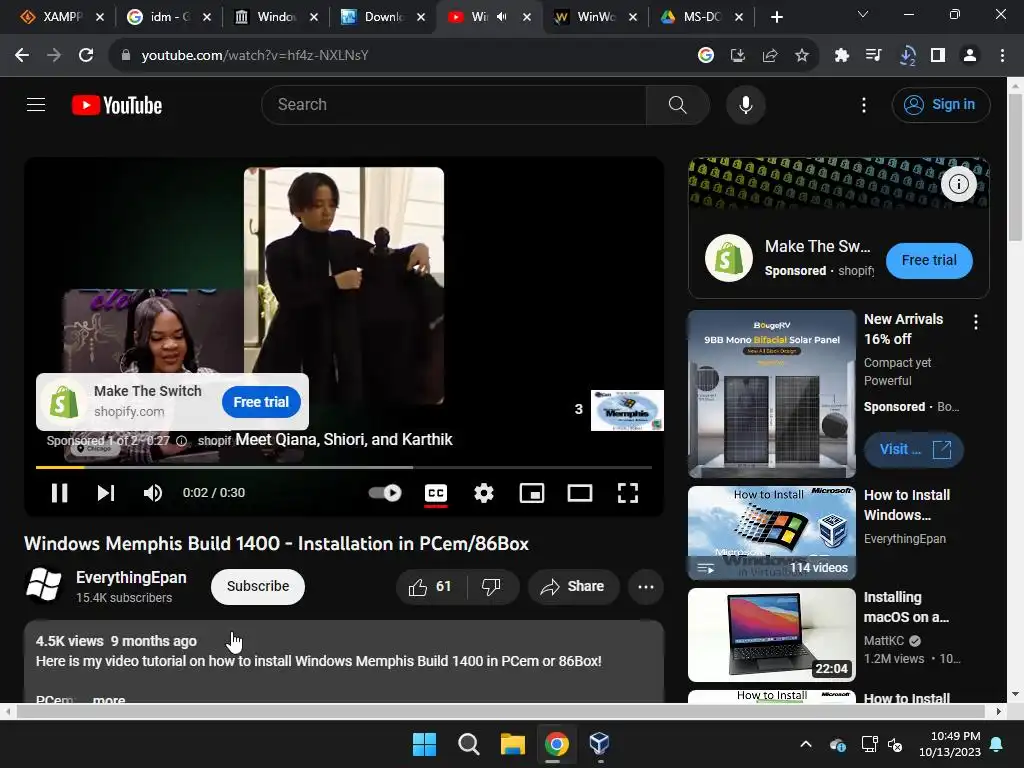Open ad info icon on sidebar banner
The width and height of the screenshot is (1024, 768).
pos(958,184)
